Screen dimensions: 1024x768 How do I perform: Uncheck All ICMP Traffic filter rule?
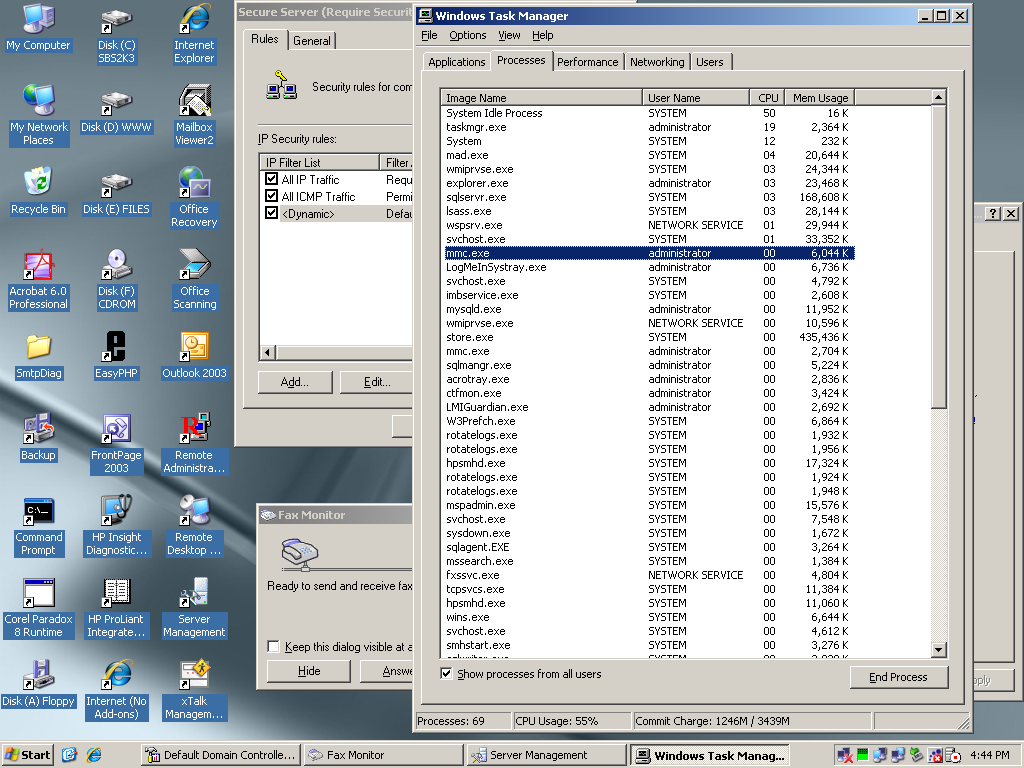pos(272,195)
